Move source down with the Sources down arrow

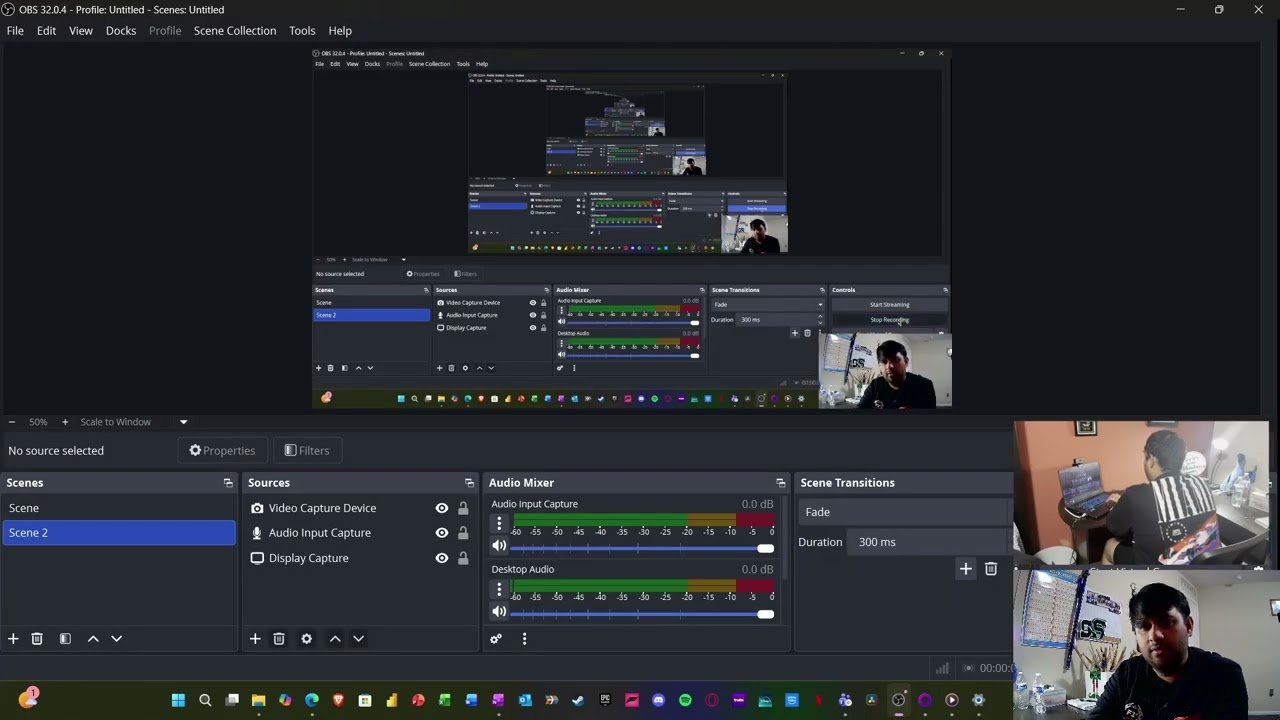(358, 639)
